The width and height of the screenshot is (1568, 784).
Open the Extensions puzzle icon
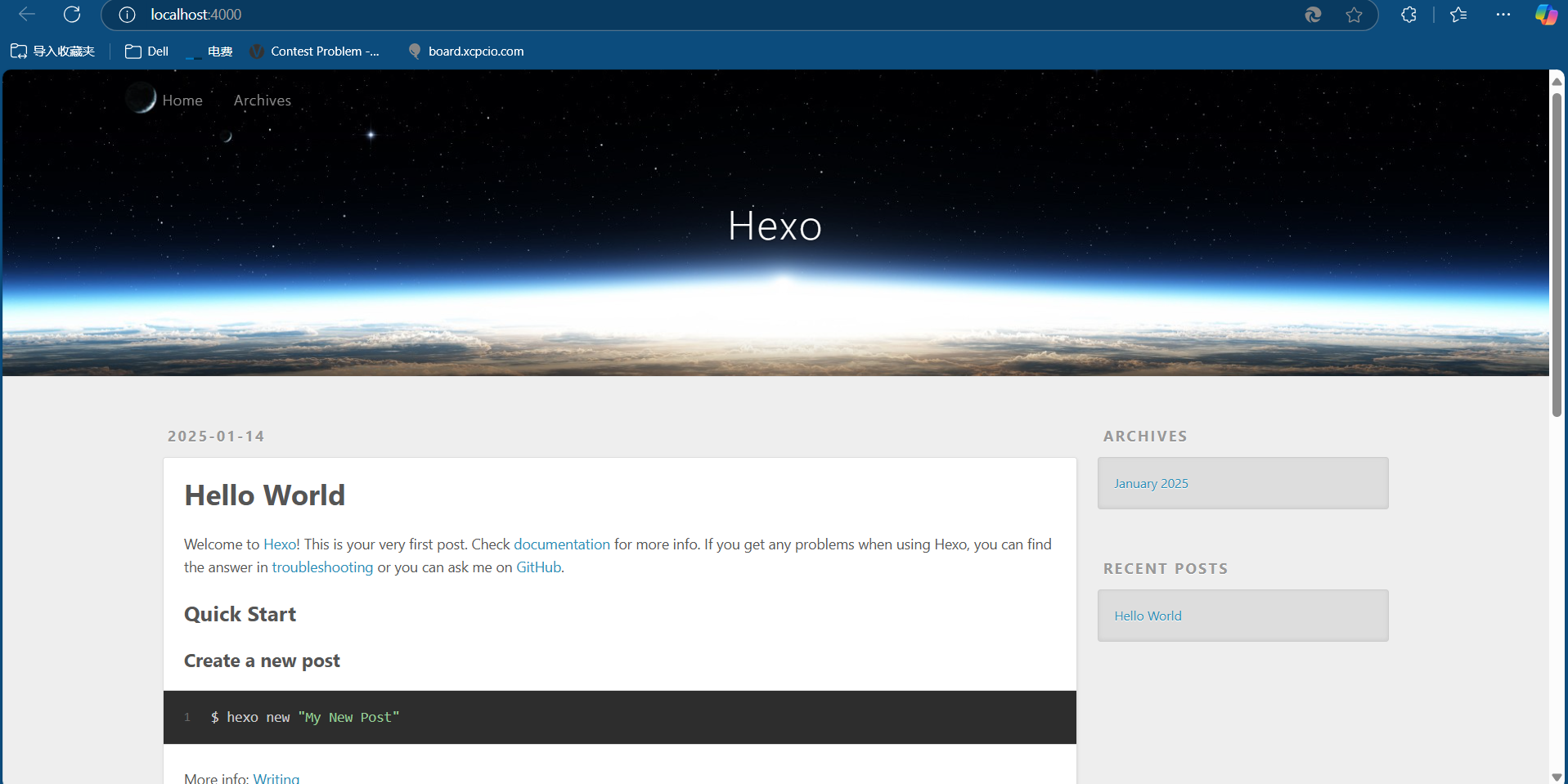[1409, 15]
